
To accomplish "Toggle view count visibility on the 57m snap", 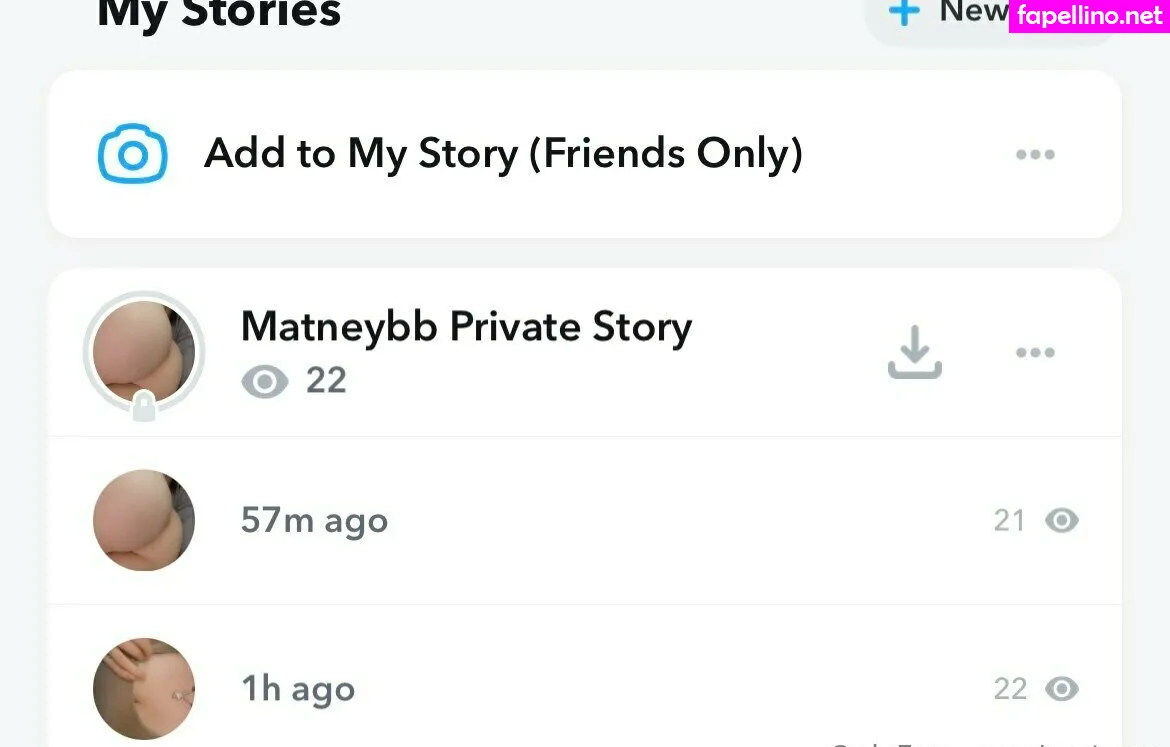I will click(1062, 520).
